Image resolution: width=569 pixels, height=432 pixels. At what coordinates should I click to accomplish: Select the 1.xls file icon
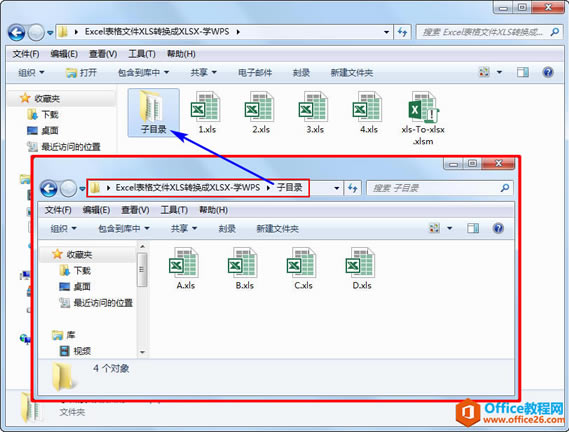(x=206, y=112)
